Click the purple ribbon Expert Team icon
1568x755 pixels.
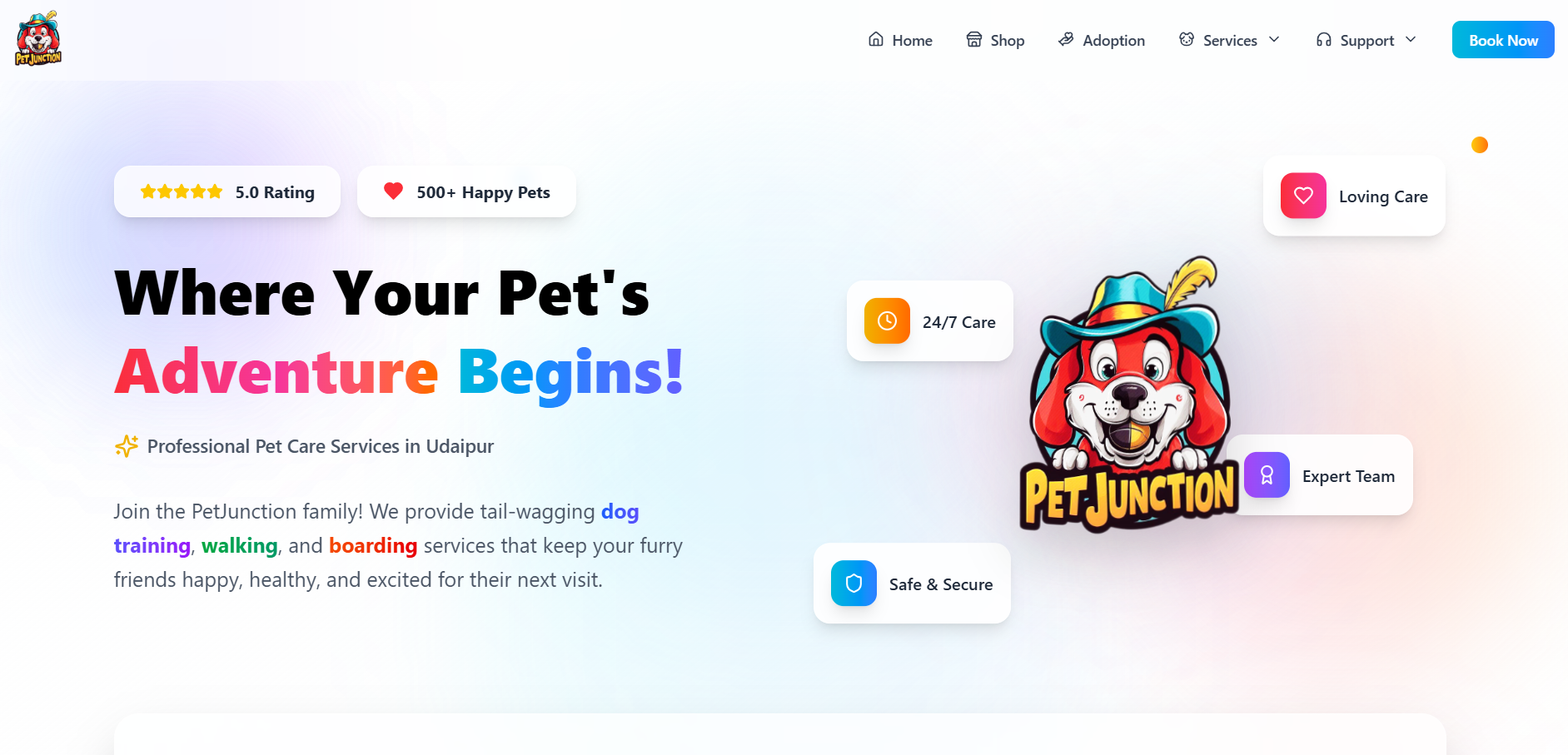coord(1267,475)
